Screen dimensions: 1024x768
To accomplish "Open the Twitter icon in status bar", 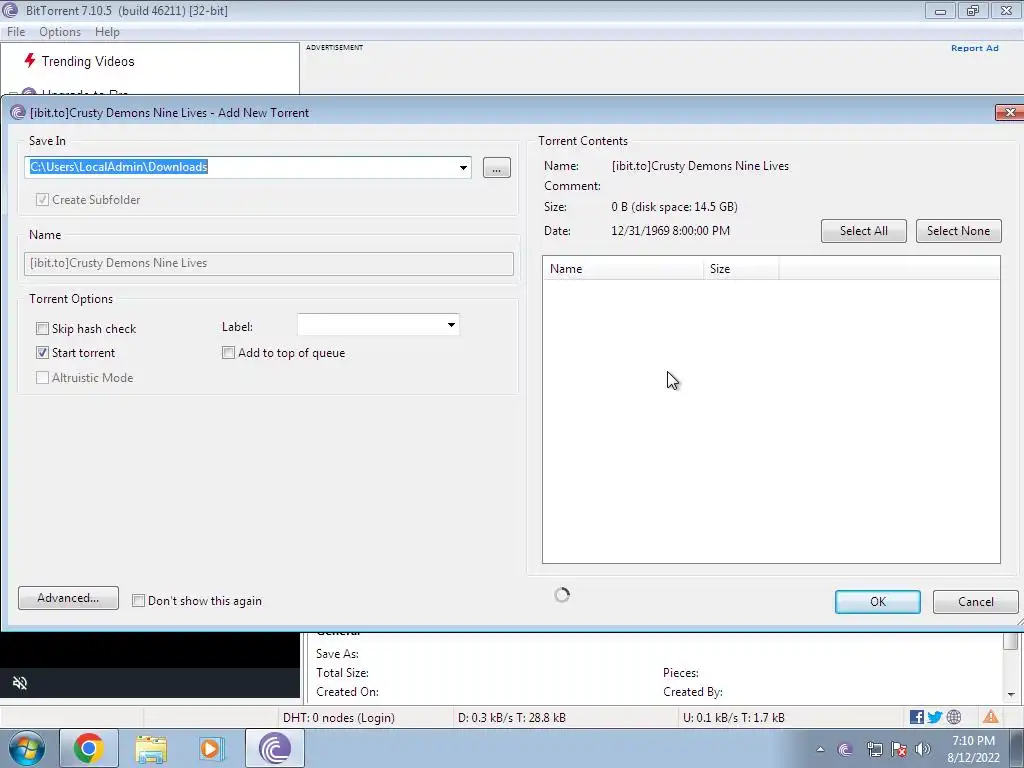I will point(935,717).
